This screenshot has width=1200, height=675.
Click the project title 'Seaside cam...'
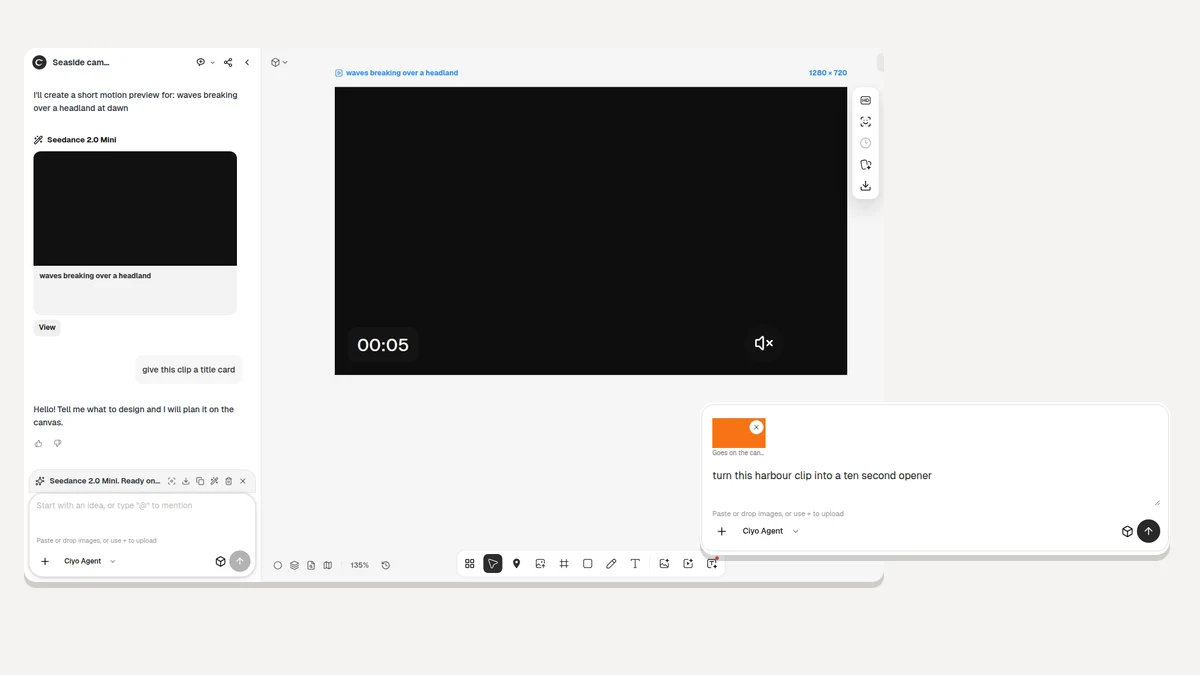pyautogui.click(x=81, y=62)
